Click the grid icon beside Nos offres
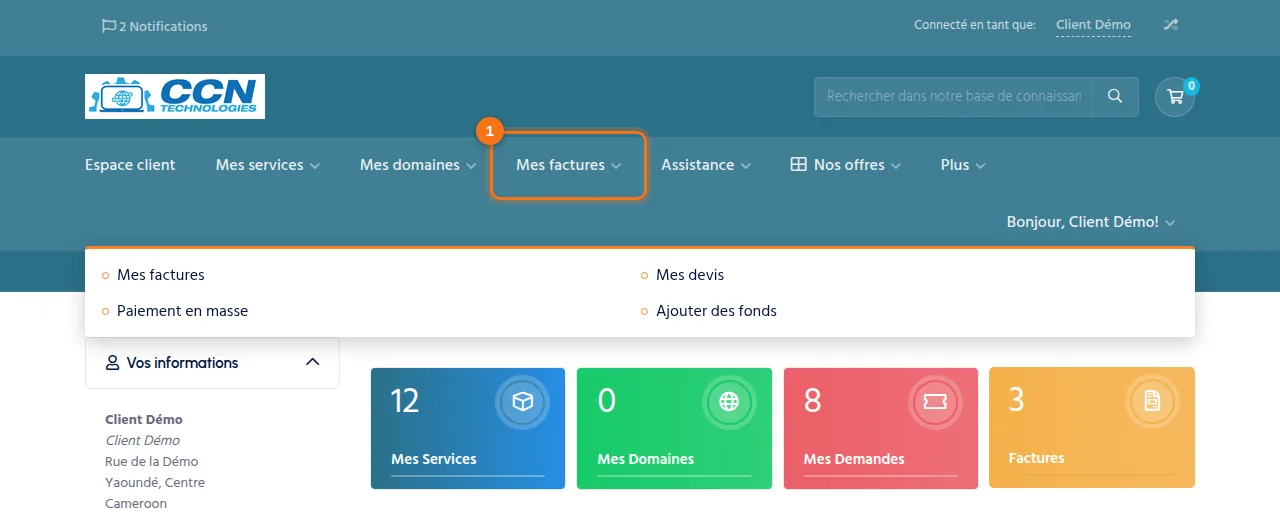 click(x=798, y=165)
